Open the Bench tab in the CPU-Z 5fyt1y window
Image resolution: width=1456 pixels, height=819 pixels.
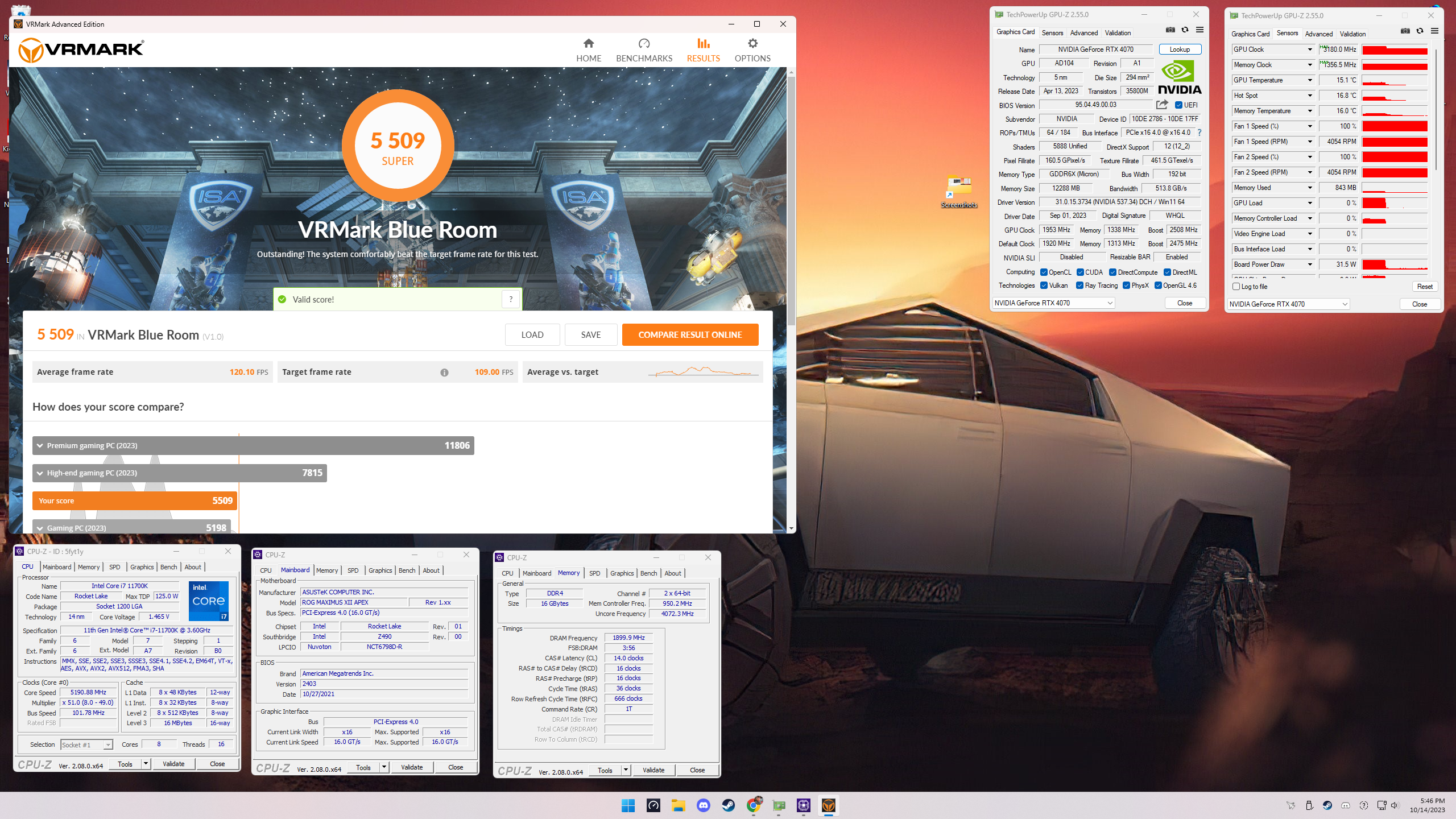coord(168,567)
